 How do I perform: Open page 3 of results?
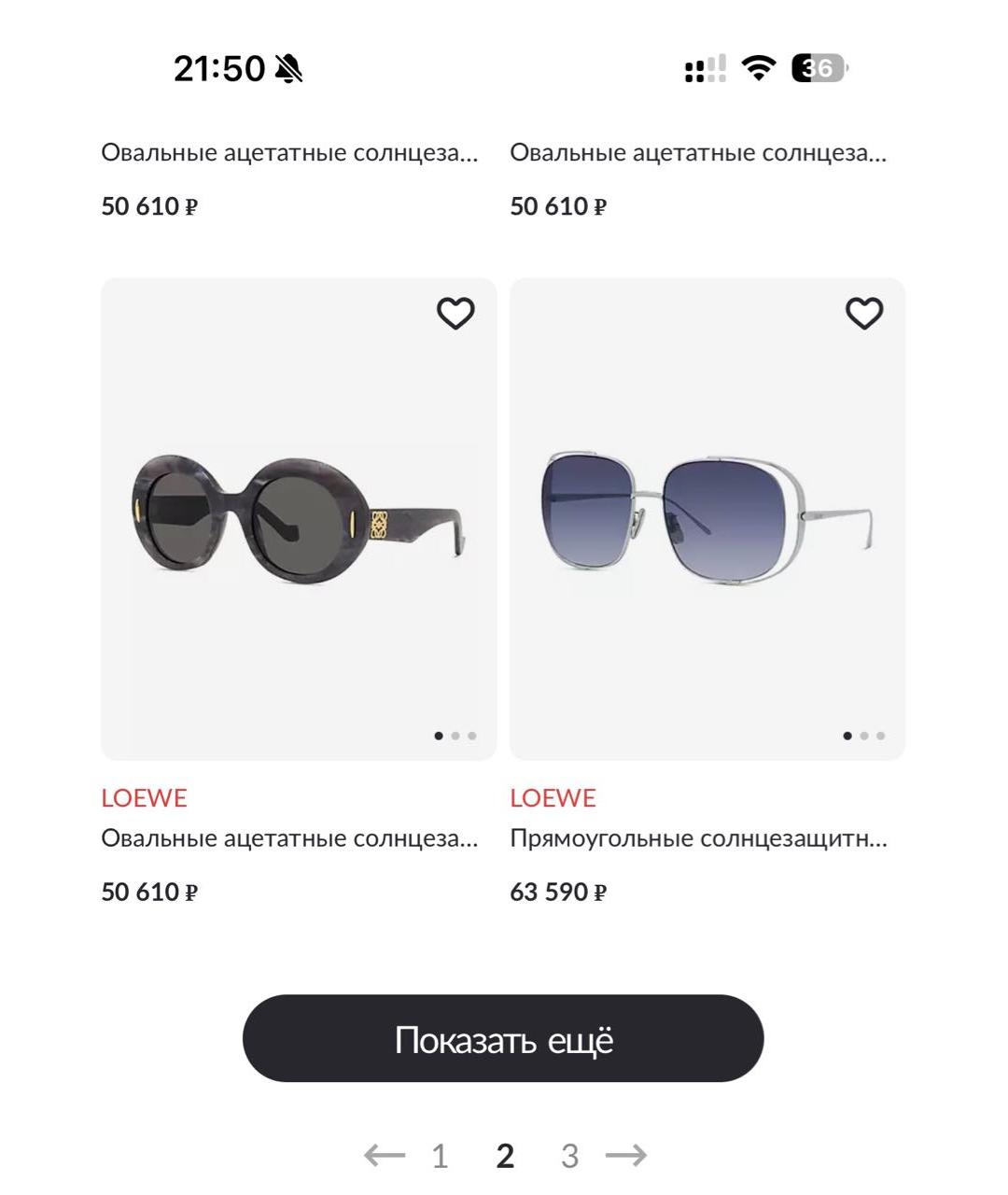569,1157
